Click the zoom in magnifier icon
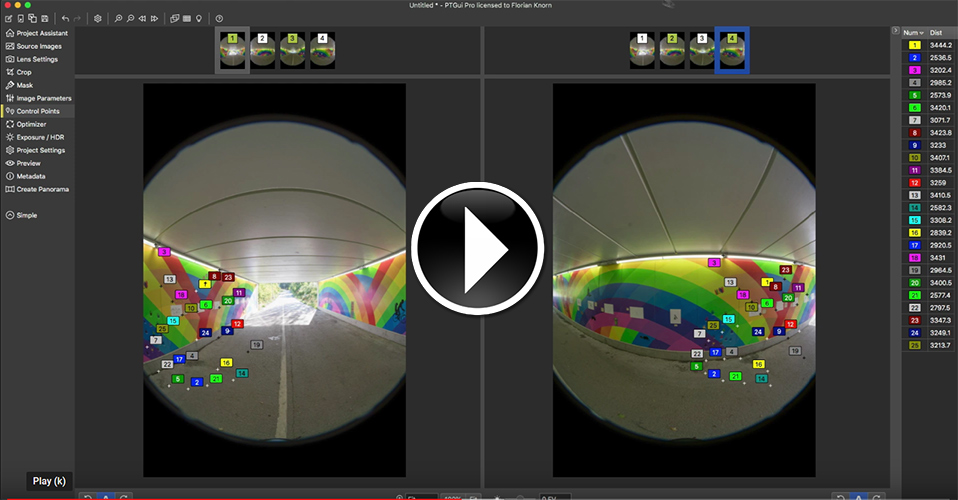The height and width of the screenshot is (500, 958). [119, 19]
